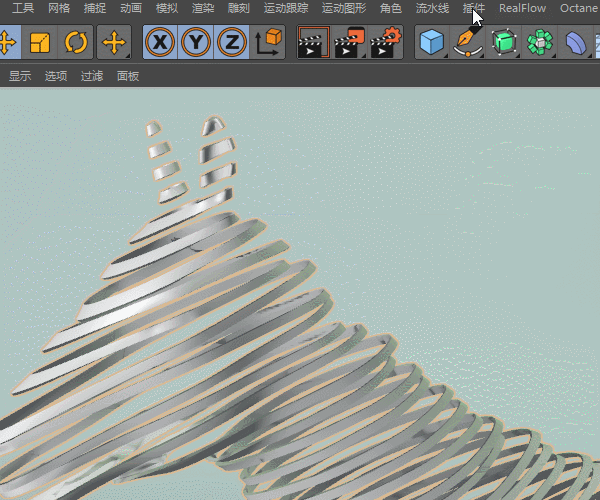
Task: Select the Scale tool icon
Action: pyautogui.click(x=40, y=42)
